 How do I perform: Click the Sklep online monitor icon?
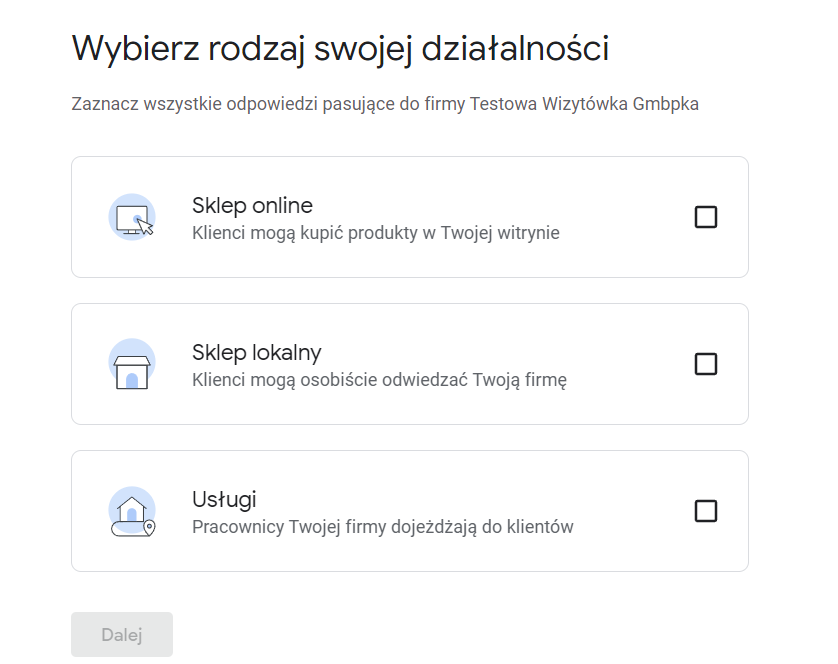(132, 217)
